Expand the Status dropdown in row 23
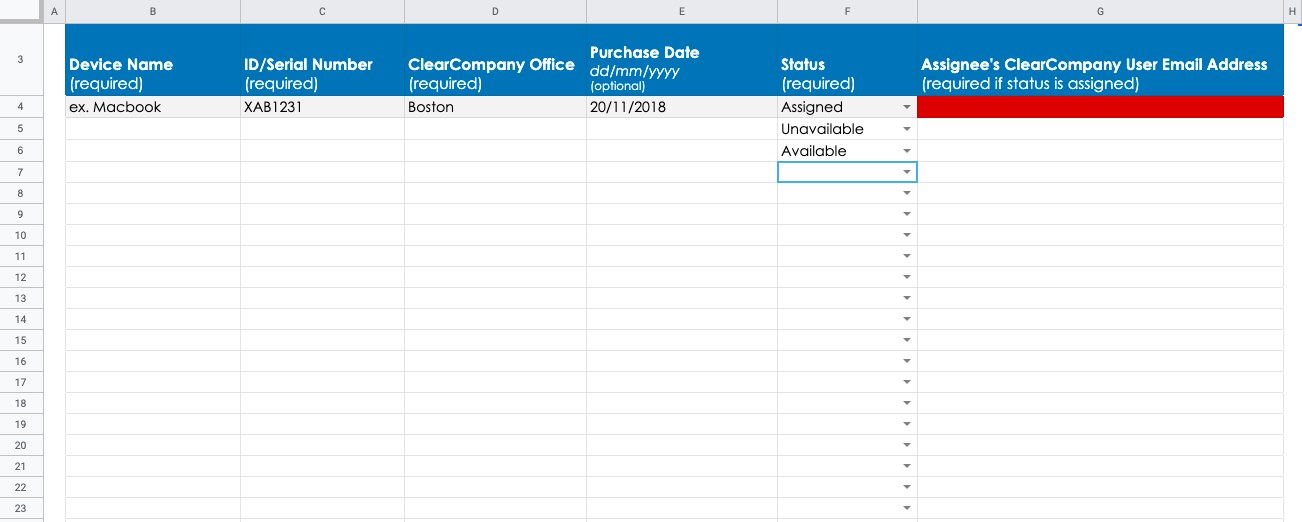Screen dimensions: 1302x522 907,508
